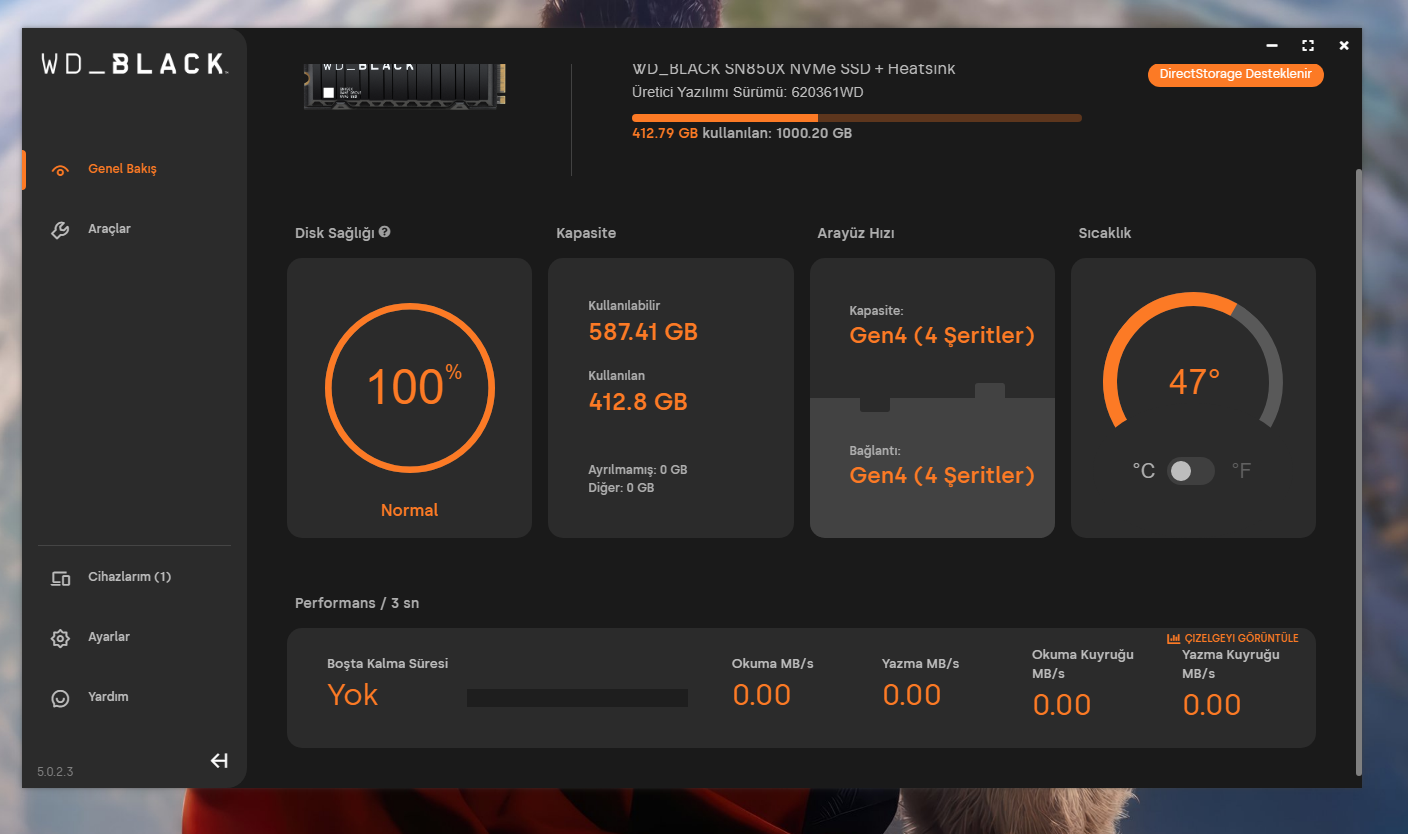The image size is (1408, 834).
Task: Click the 100% disk health circle
Action: (x=410, y=388)
